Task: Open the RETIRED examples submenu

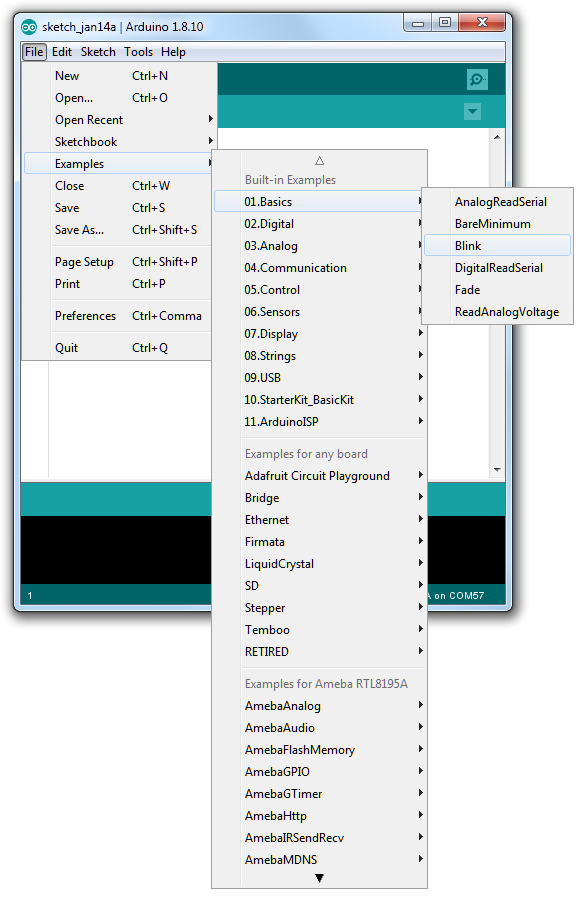Action: point(319,651)
